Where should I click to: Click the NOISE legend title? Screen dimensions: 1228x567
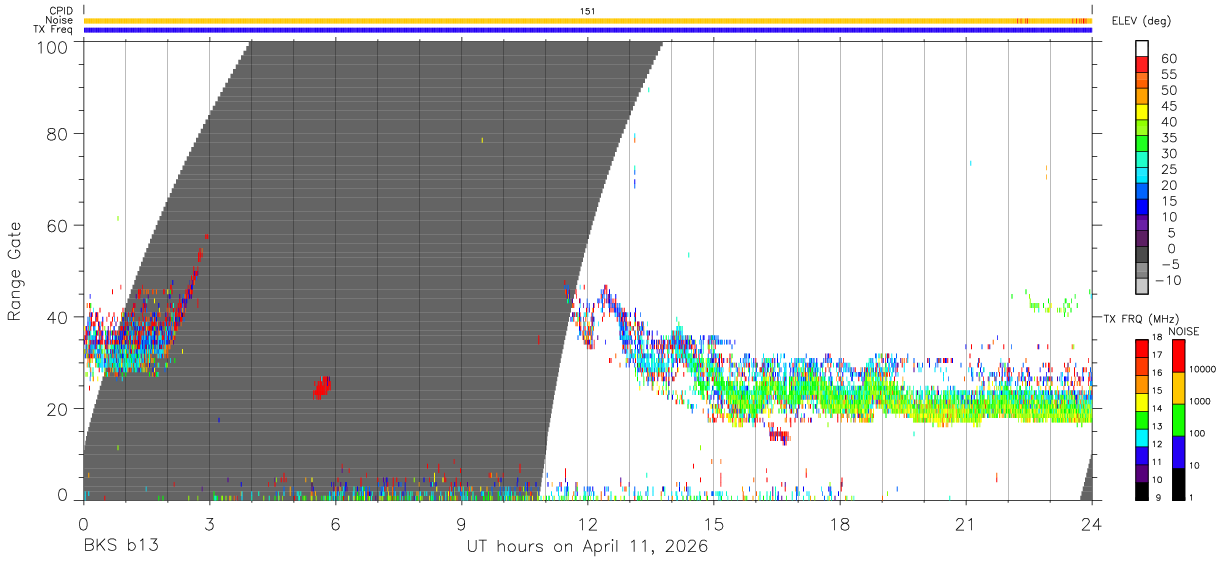tap(1184, 331)
